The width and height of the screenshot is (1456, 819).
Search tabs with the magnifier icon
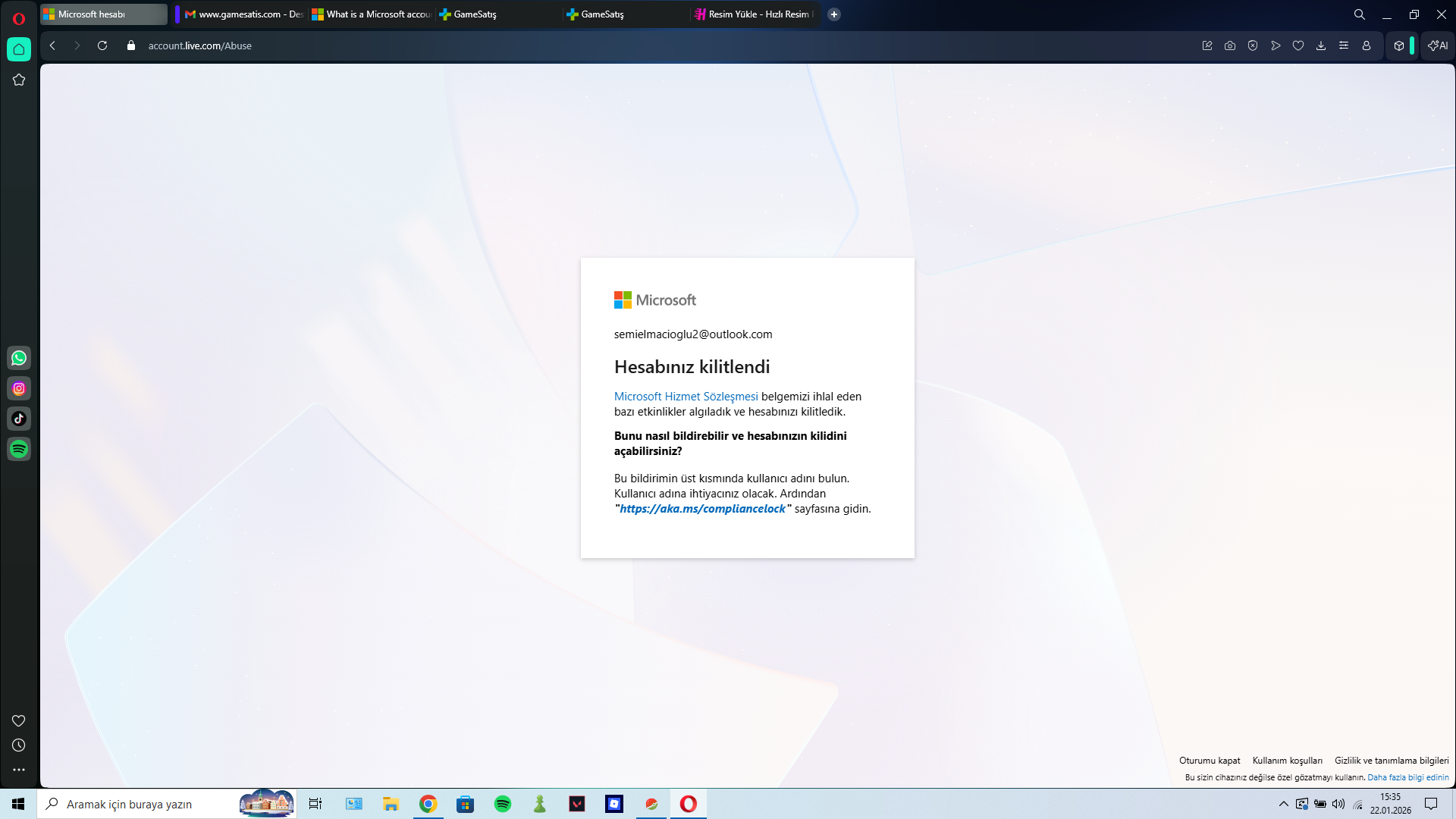(x=1359, y=14)
